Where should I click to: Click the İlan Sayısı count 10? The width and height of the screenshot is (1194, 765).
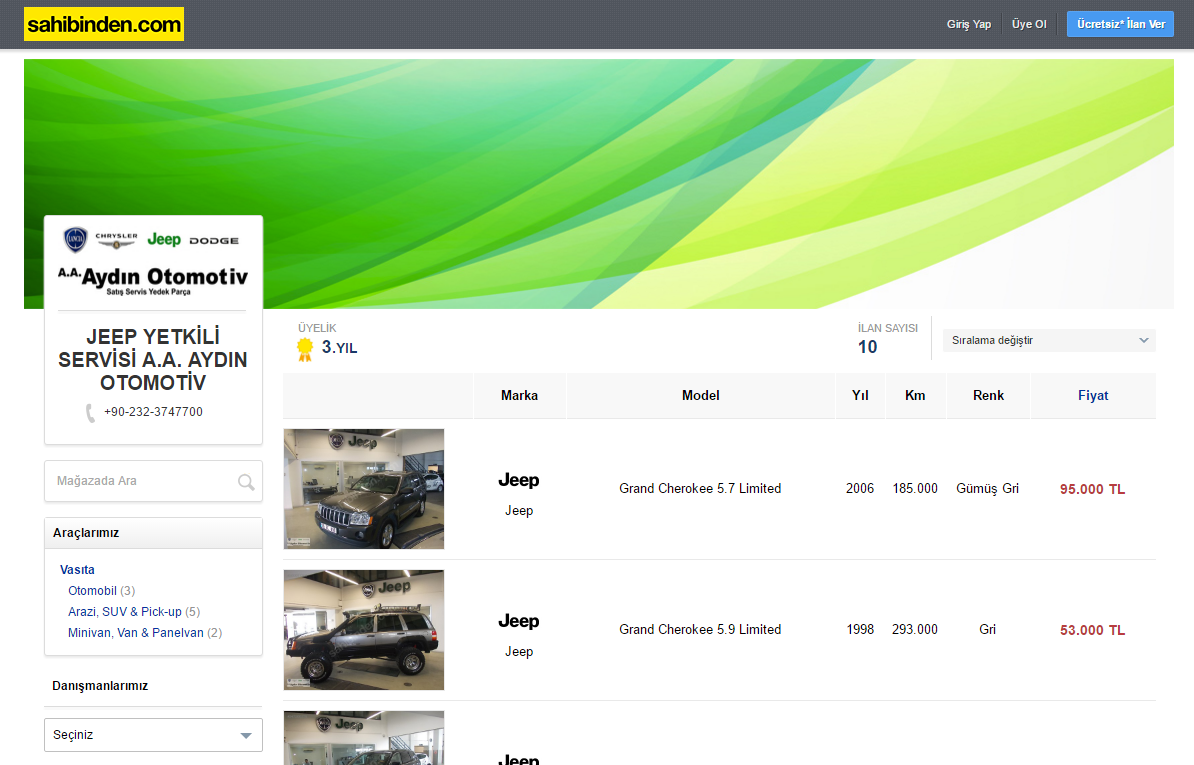click(x=867, y=347)
